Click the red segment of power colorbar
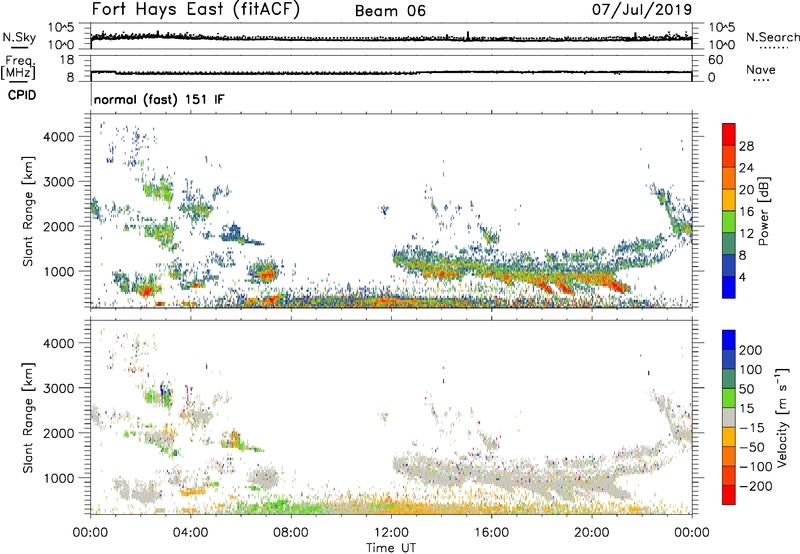Image resolution: width=800 pixels, height=554 pixels. coord(729,134)
